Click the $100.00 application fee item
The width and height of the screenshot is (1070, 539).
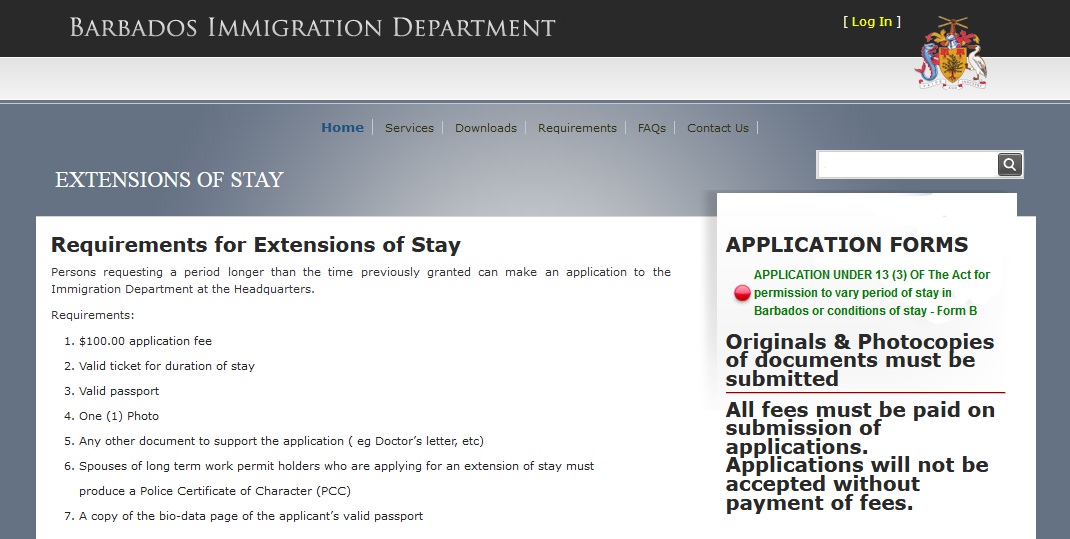point(145,341)
